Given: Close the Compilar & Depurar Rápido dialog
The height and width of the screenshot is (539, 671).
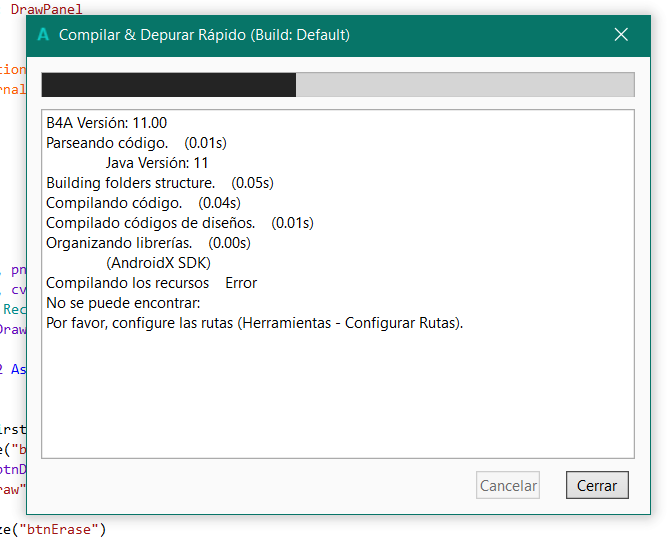Looking at the screenshot, I should [x=621, y=35].
